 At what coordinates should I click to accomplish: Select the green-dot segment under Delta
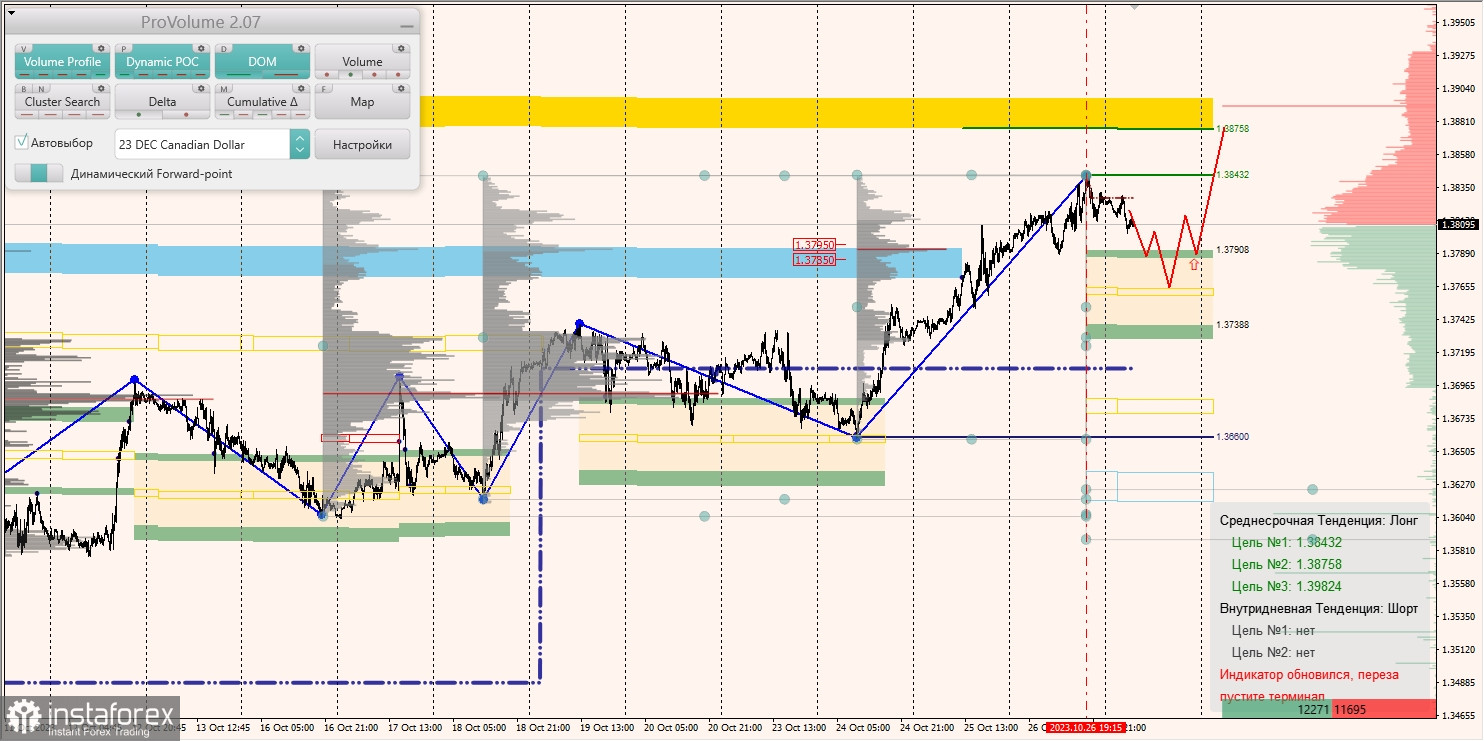pyautogui.click(x=139, y=114)
